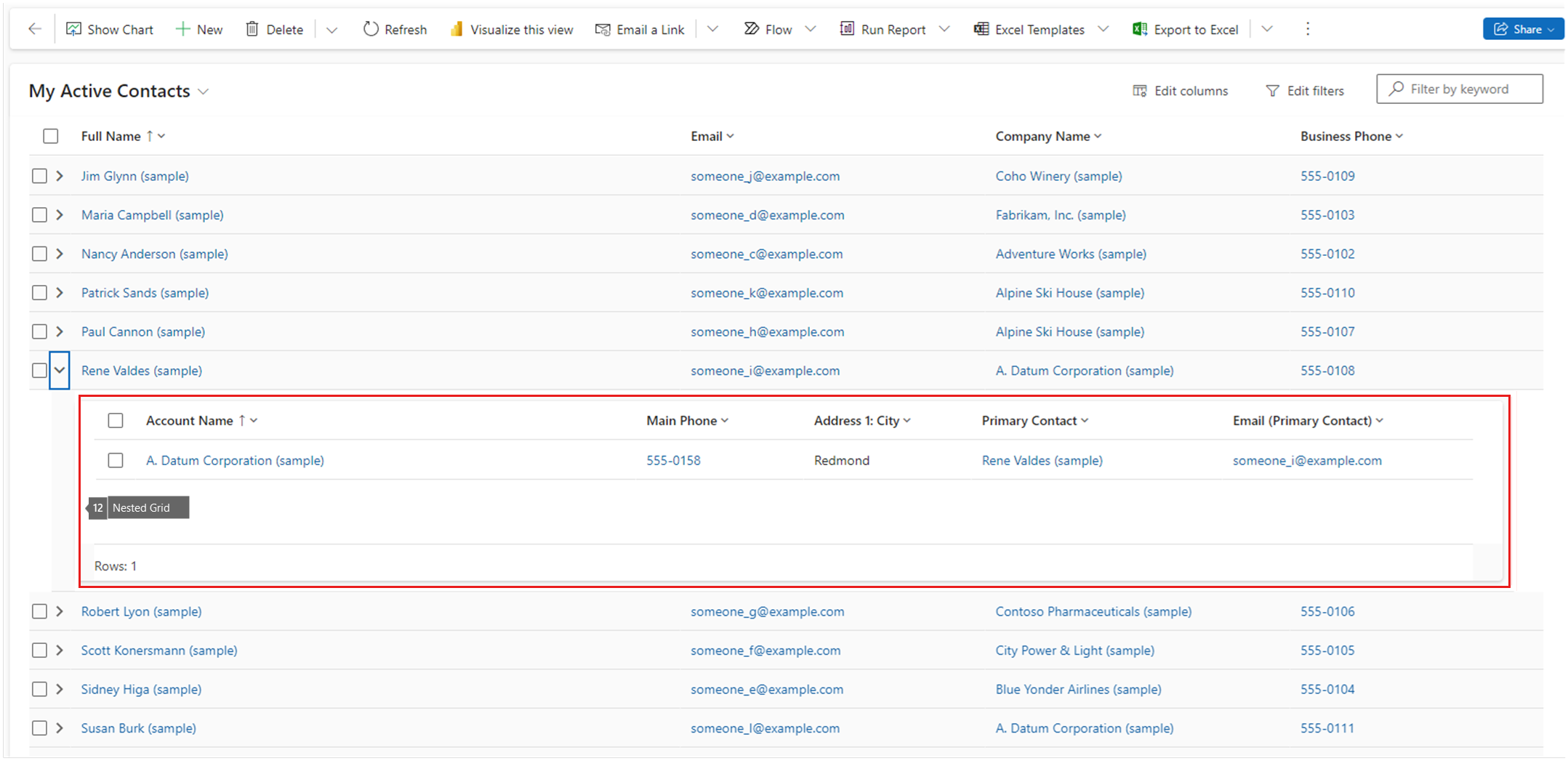The image size is (1568, 761).
Task: Click the Email a Link icon
Action: pos(603,29)
